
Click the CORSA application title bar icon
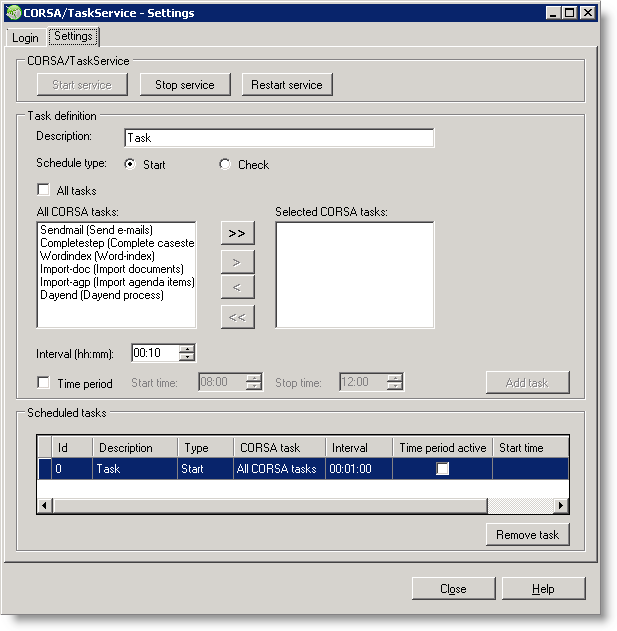point(14,13)
